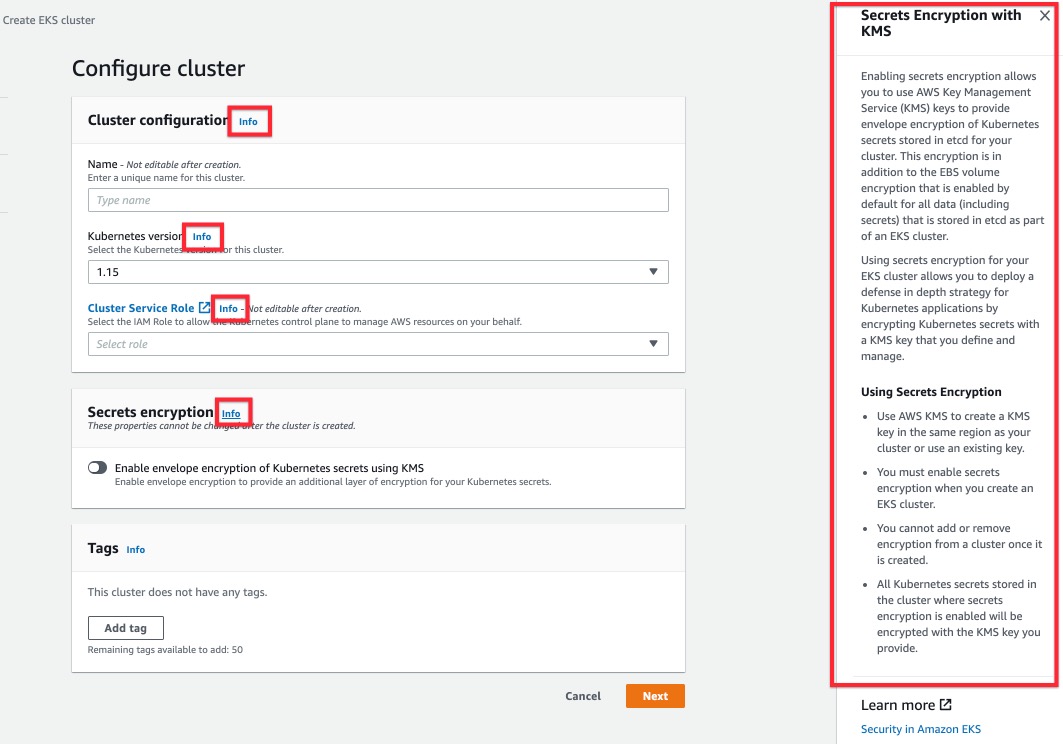1063x744 pixels.
Task: Click the Configure cluster page heading
Action: point(158,68)
